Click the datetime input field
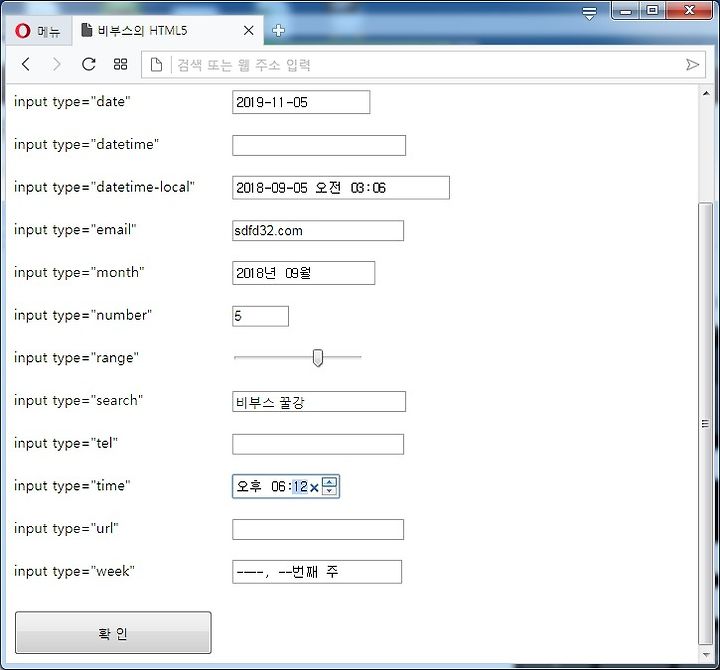Screen dimensions: 720x670 (x=319, y=145)
